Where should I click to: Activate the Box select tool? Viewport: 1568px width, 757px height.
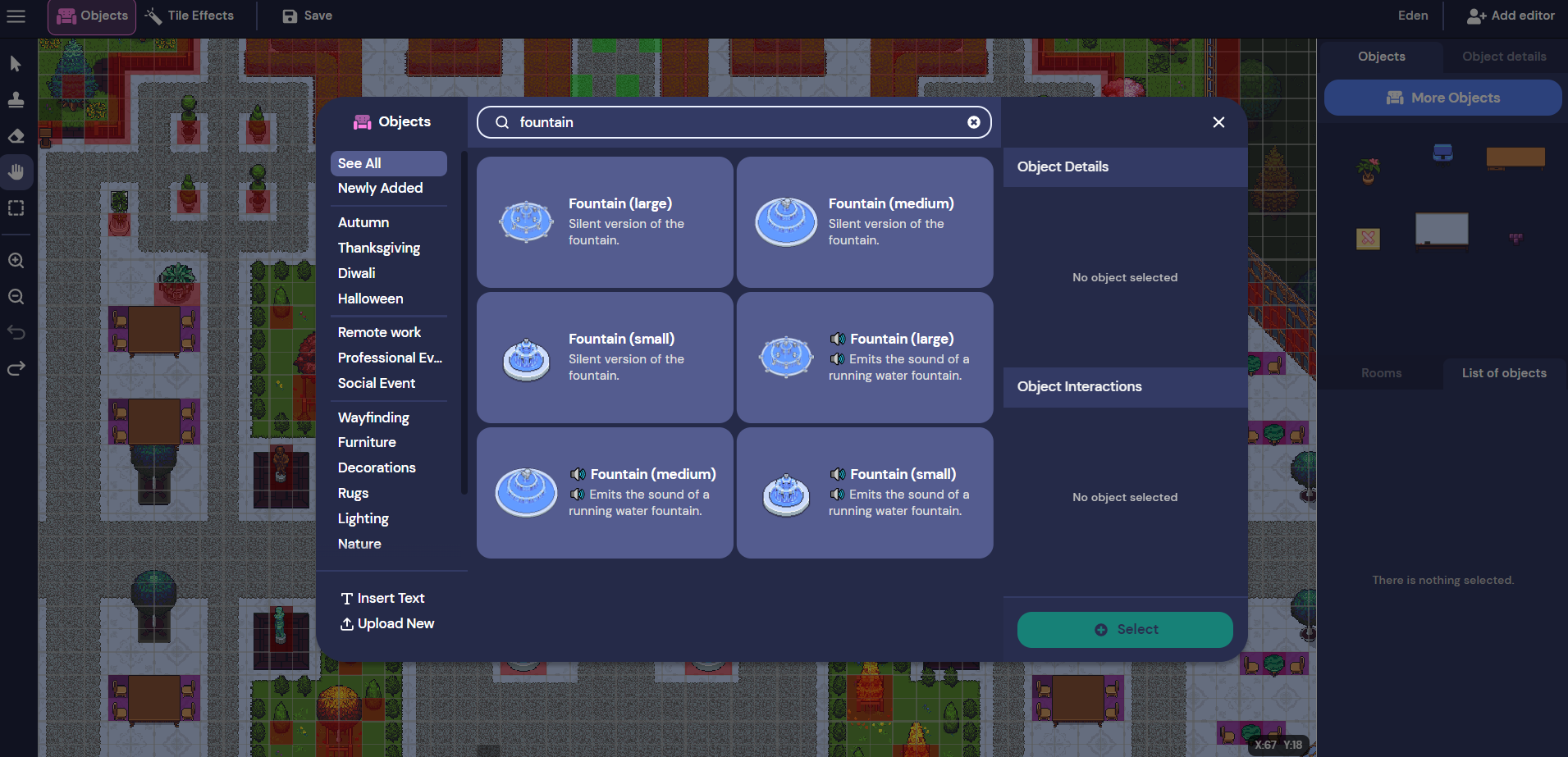pos(16,208)
